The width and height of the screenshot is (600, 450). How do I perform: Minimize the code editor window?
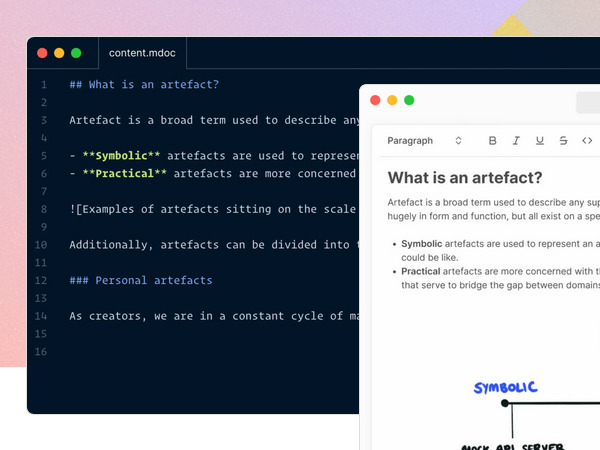pyautogui.click(x=59, y=53)
